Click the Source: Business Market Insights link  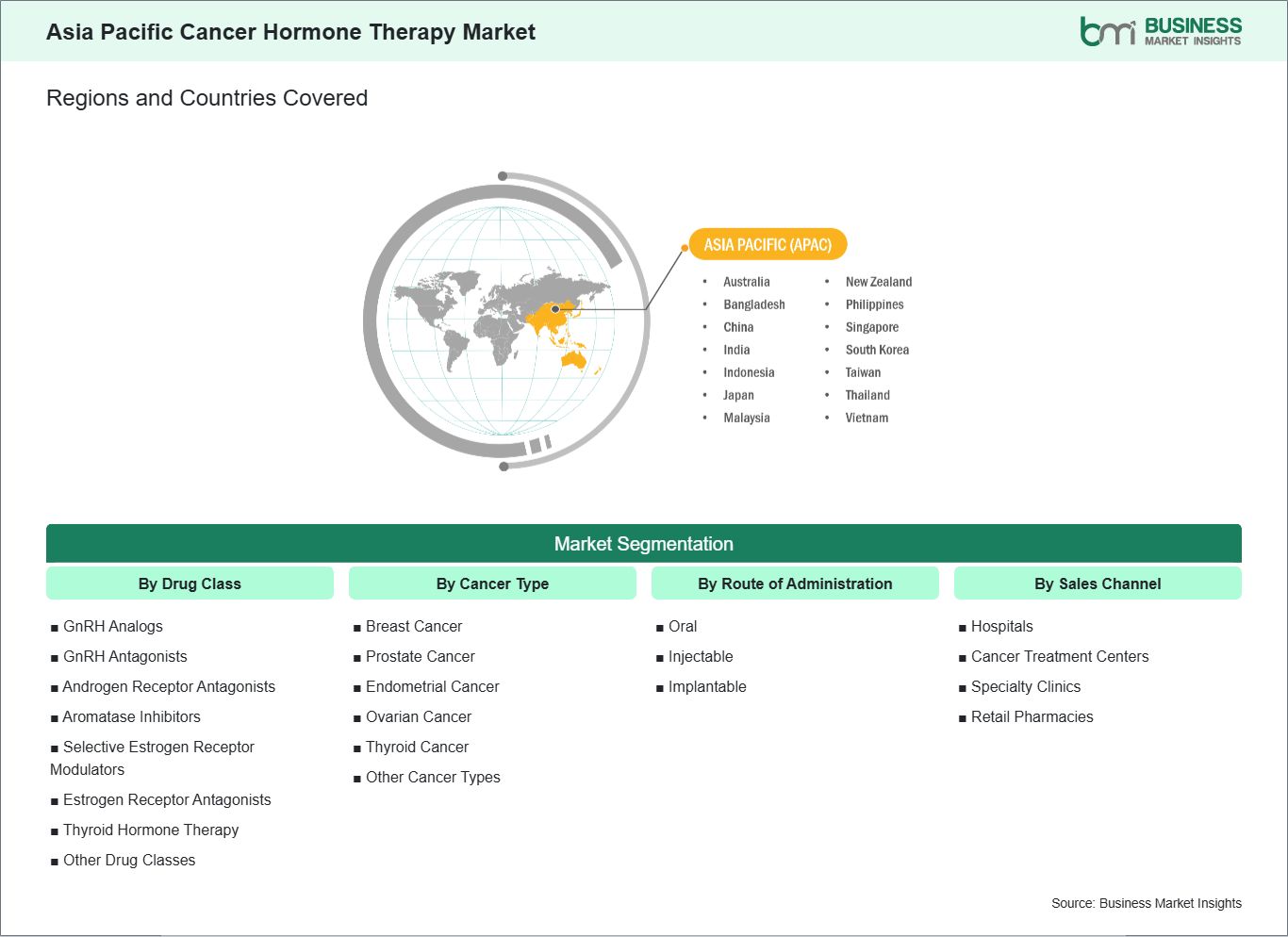1147,902
